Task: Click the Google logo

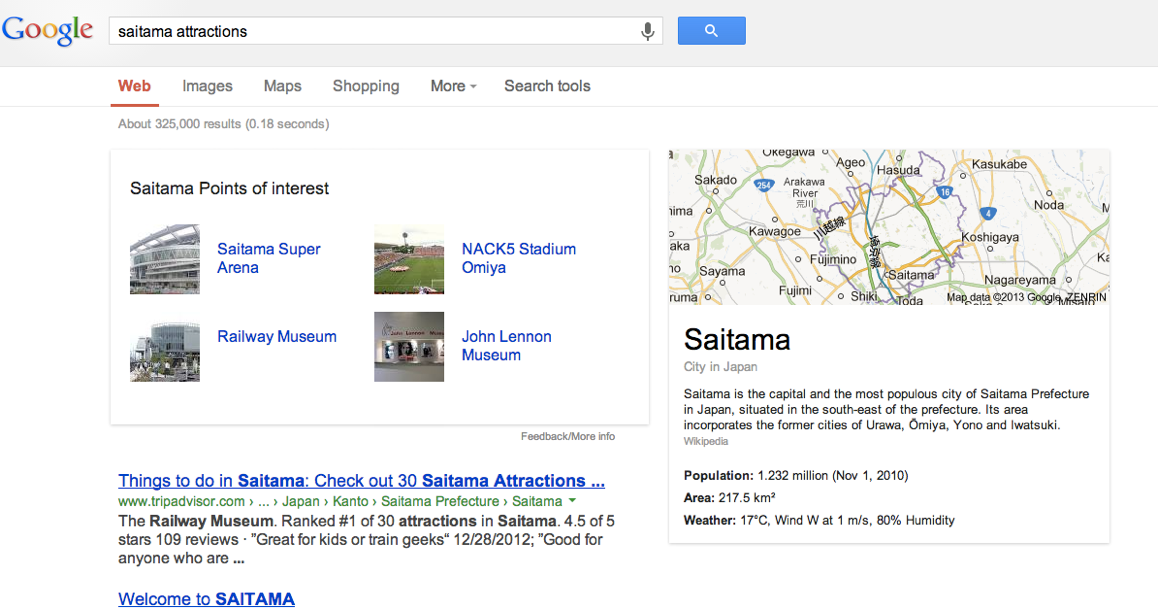Action: click(x=47, y=30)
